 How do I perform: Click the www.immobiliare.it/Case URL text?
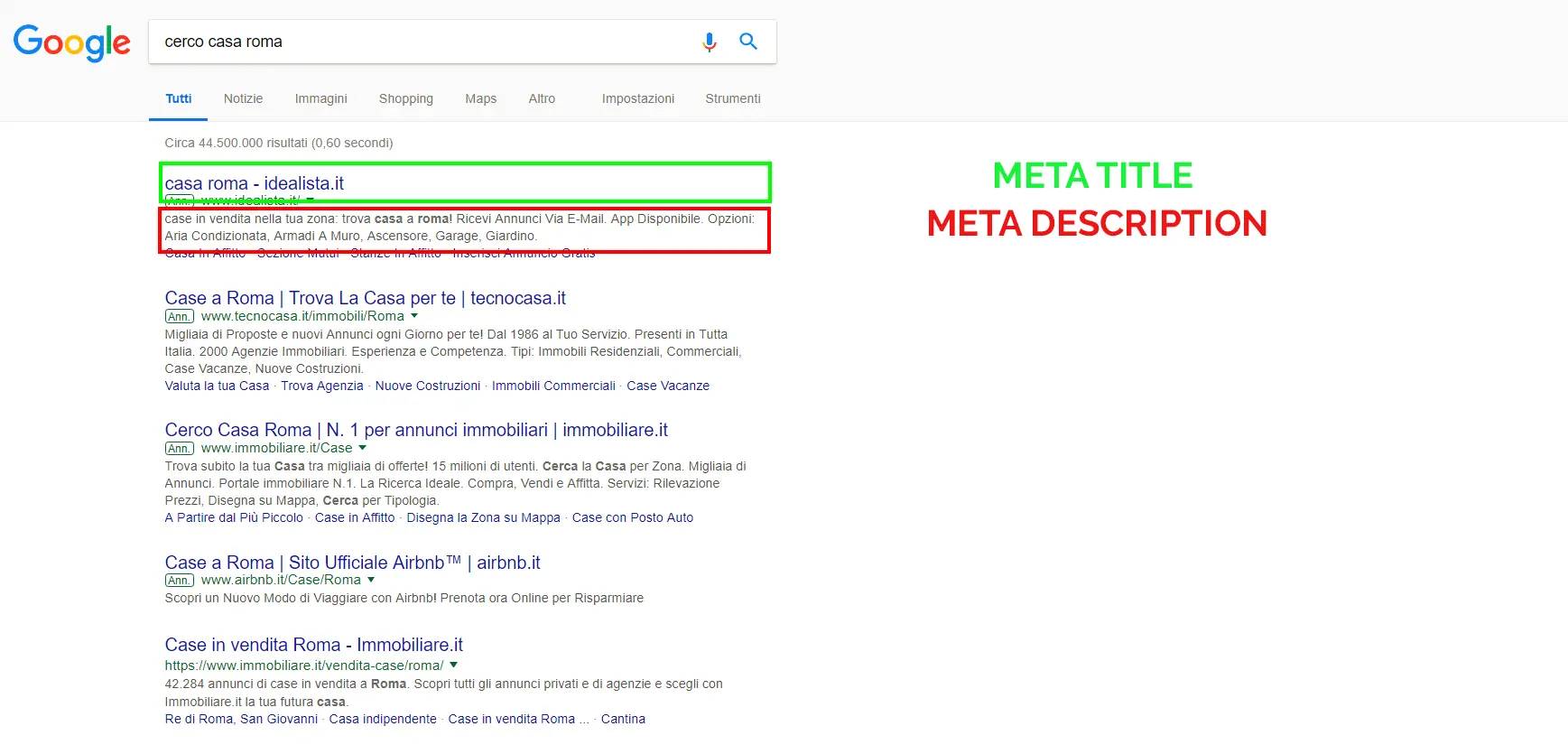pos(277,448)
